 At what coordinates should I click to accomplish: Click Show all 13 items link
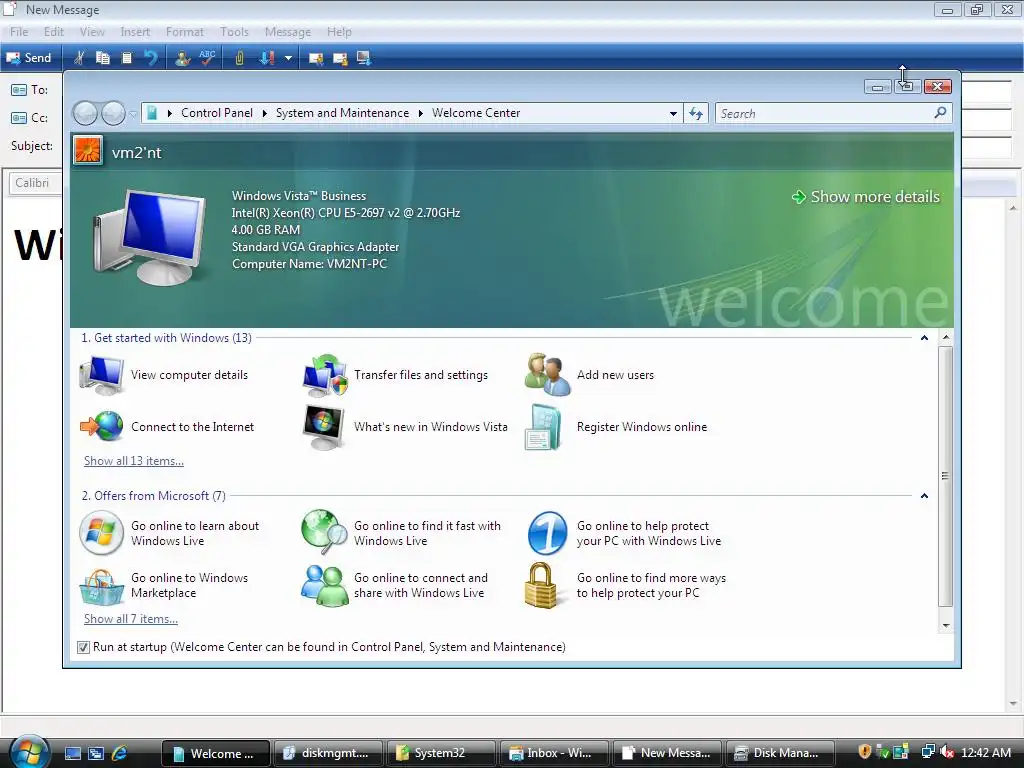pos(134,460)
